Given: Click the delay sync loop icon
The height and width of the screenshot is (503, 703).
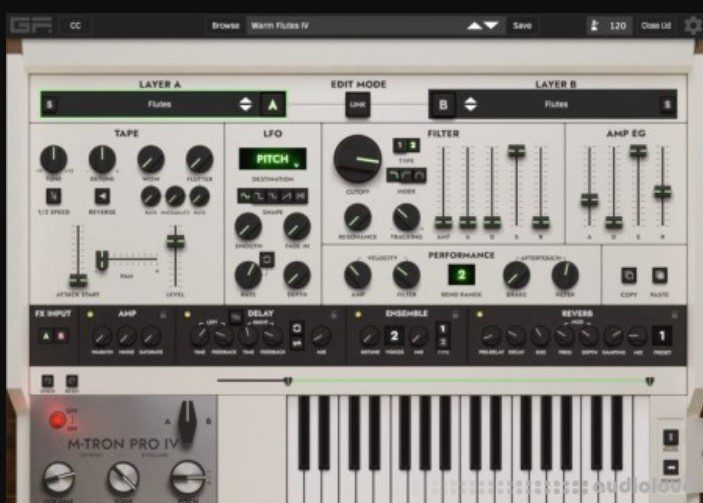Looking at the screenshot, I should (x=297, y=328).
